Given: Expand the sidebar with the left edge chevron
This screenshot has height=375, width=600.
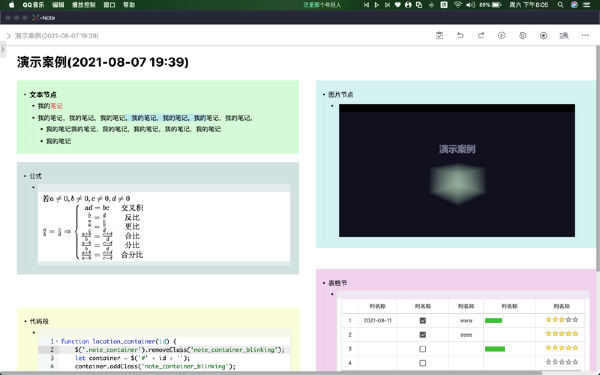Looking at the screenshot, I should pyautogui.click(x=3, y=49).
